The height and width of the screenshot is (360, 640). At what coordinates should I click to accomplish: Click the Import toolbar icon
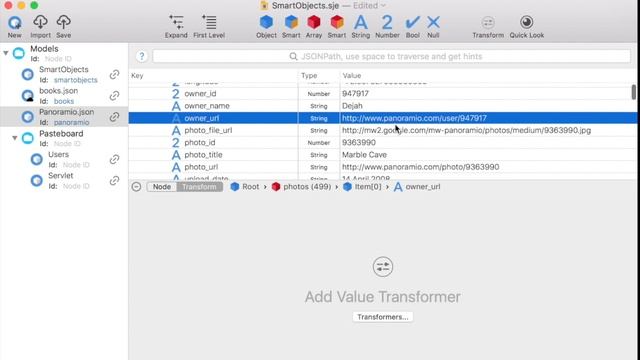(x=40, y=22)
